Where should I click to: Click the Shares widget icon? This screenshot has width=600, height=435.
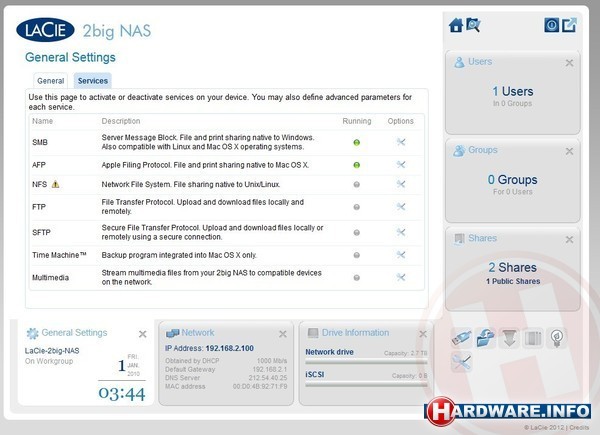(x=459, y=239)
